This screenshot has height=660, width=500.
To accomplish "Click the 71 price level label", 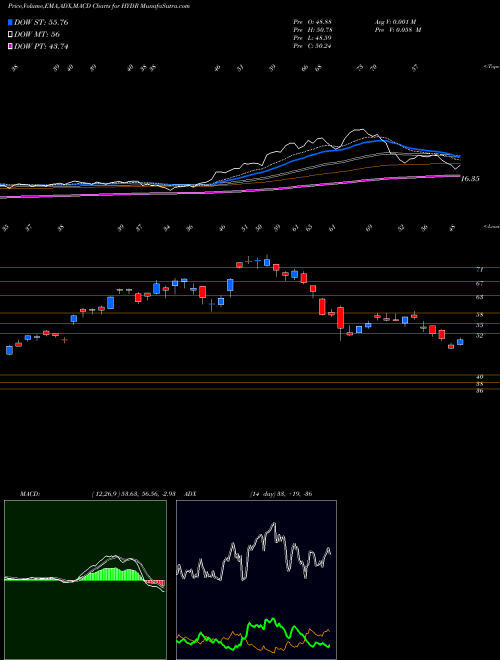I will point(479,270).
